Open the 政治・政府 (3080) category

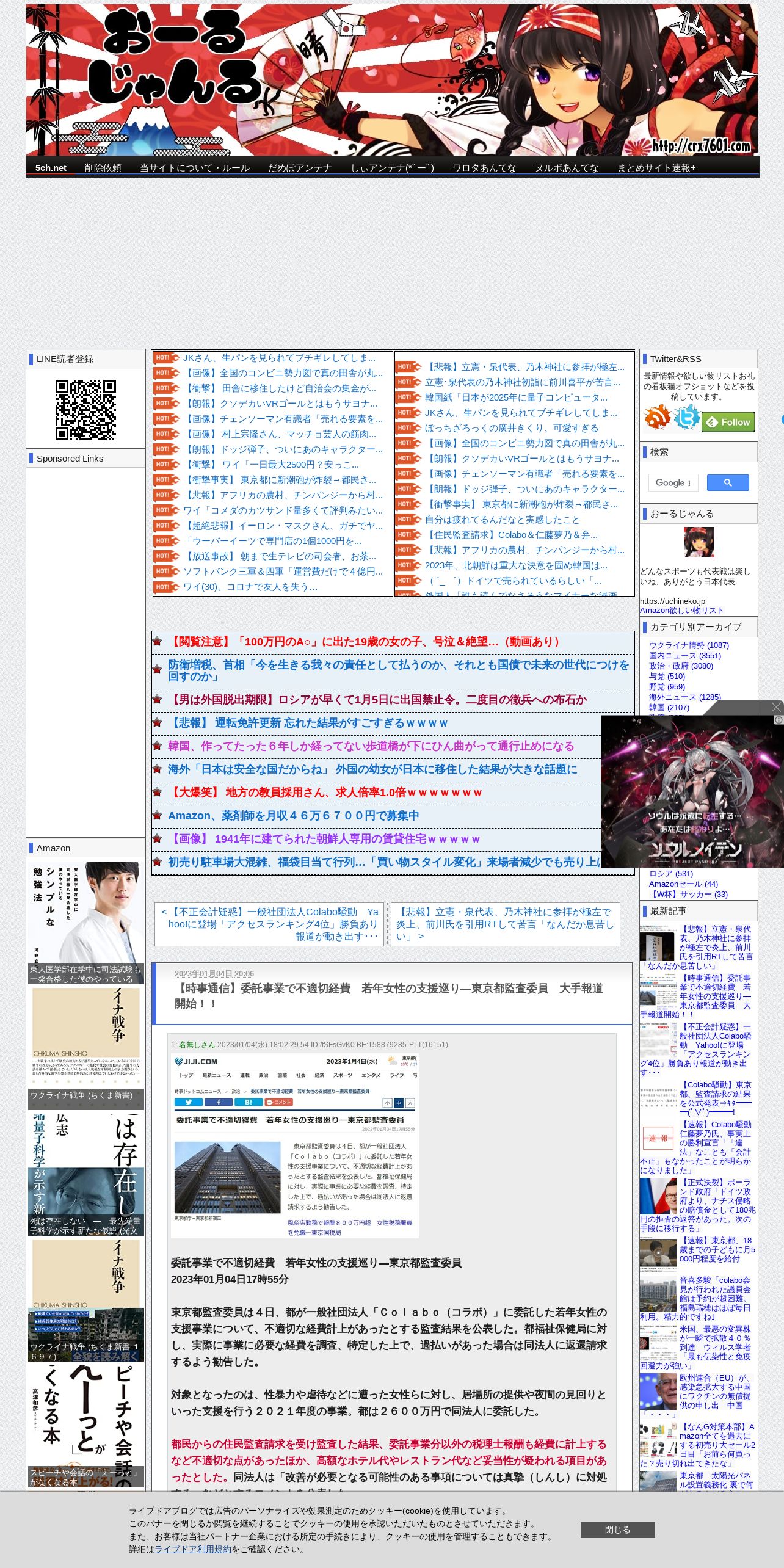tap(681, 666)
